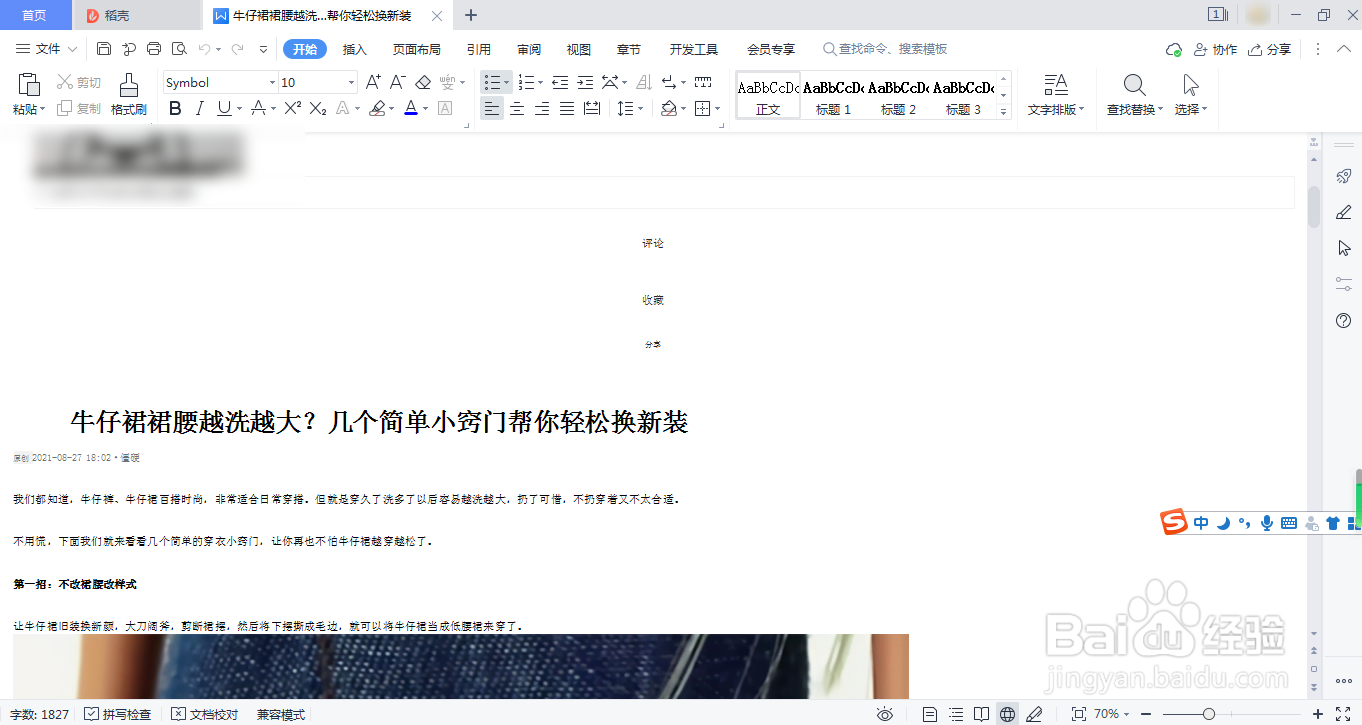
Task: Switch to Web layout view globe icon
Action: coord(1008,714)
